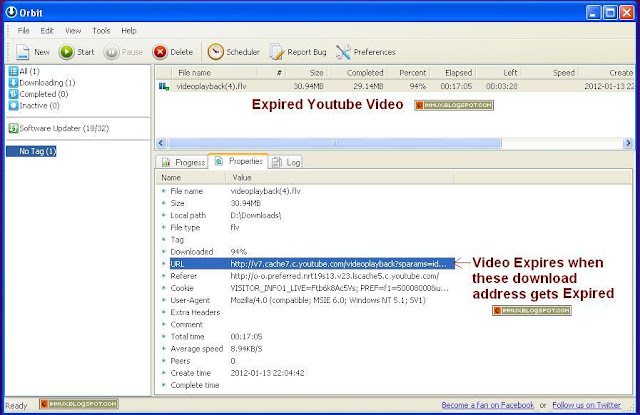Click the Downloaded 94% property value
This screenshot has height=415, width=640.
click(239, 252)
